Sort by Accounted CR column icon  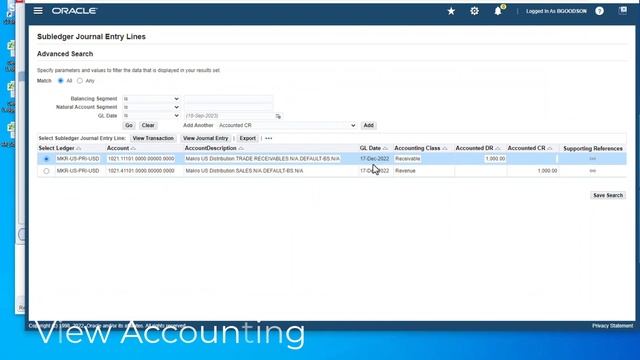[x=550, y=149]
